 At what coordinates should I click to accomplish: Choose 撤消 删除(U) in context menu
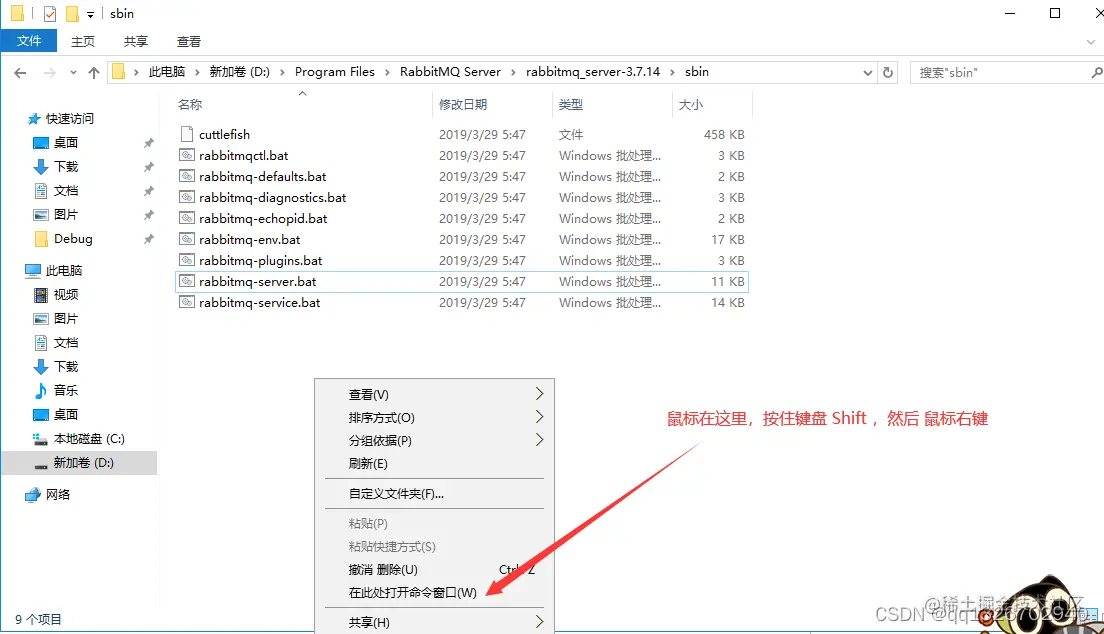tap(434, 569)
